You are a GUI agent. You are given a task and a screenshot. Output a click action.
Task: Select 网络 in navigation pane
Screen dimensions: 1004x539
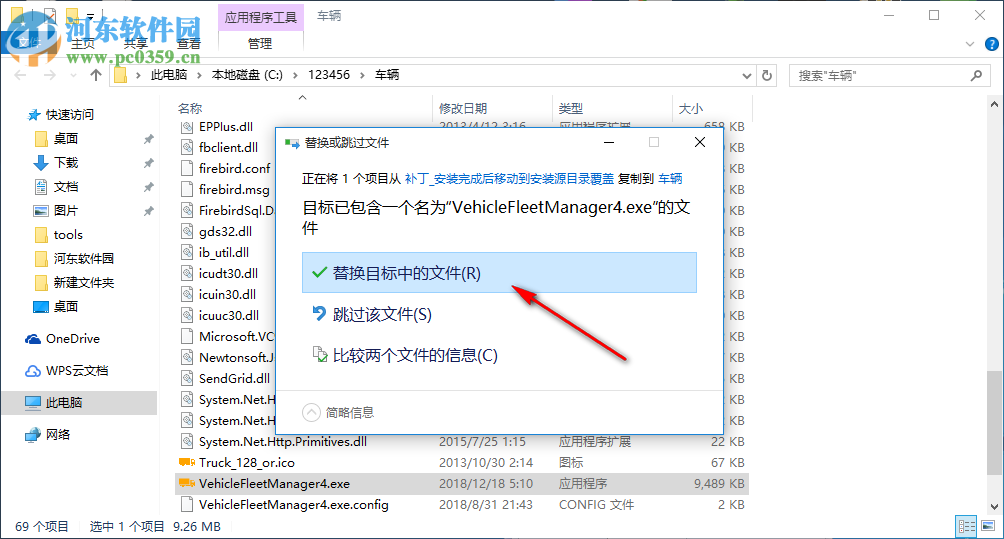click(x=58, y=435)
